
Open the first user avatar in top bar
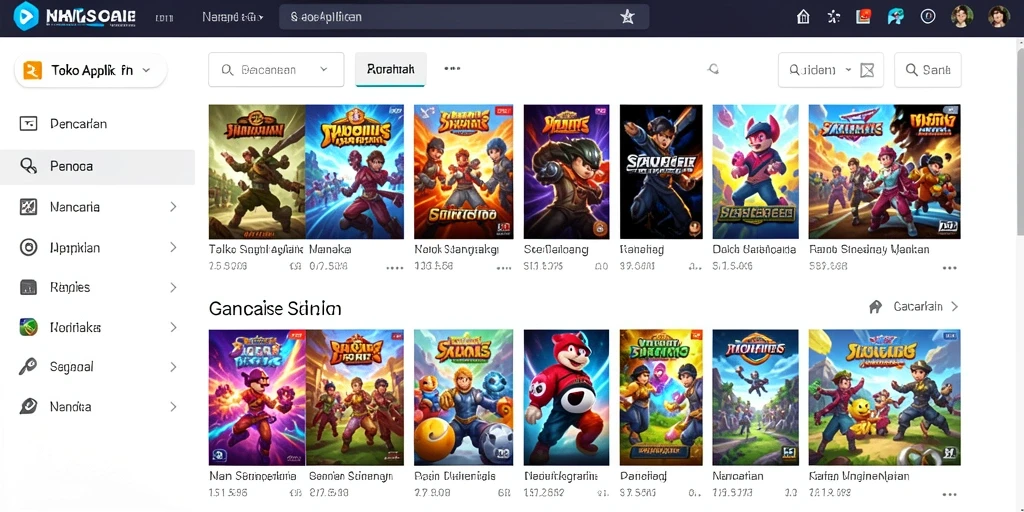click(x=962, y=16)
